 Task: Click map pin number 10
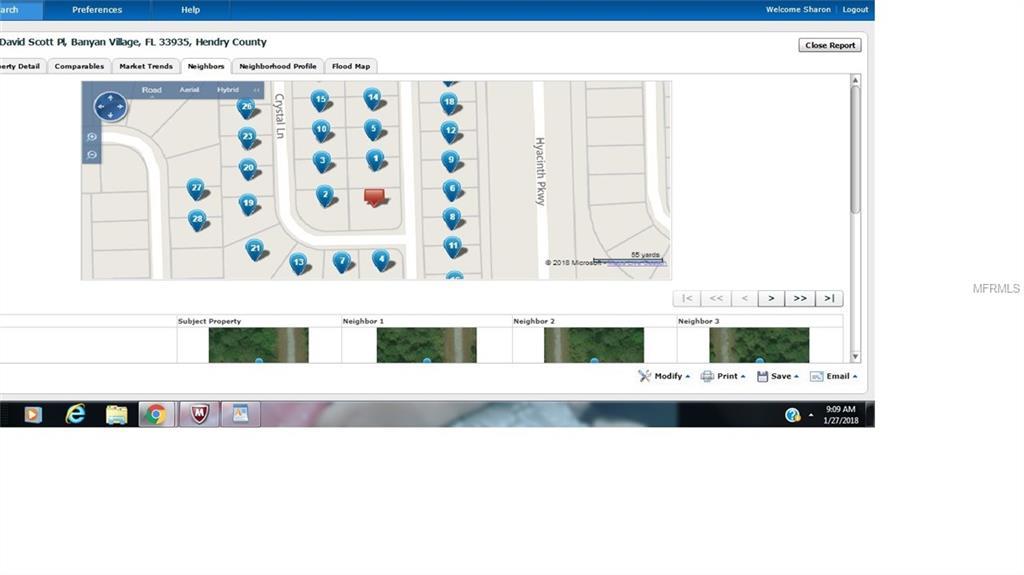tap(321, 131)
